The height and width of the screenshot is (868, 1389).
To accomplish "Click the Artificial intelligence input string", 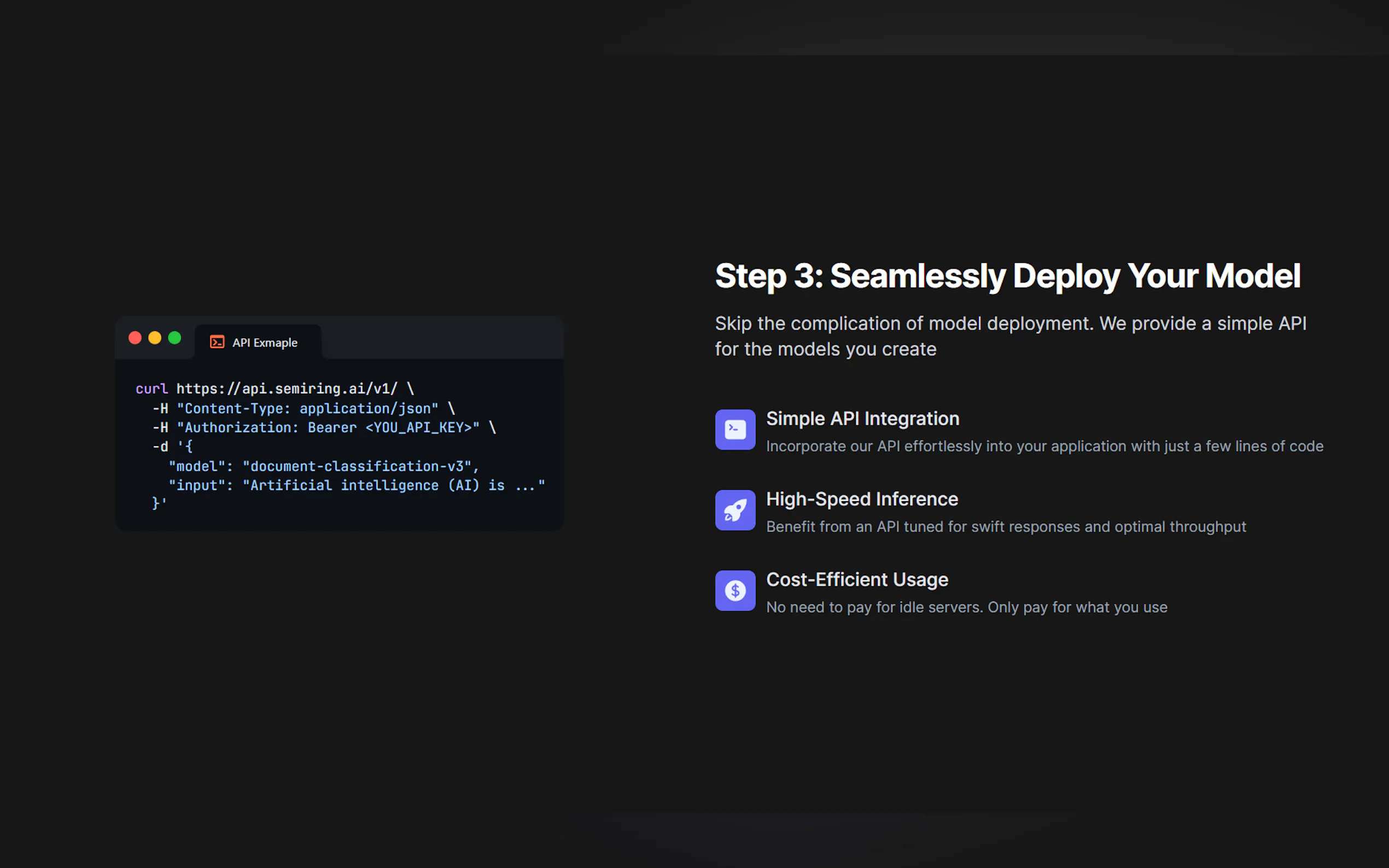I will (393, 486).
